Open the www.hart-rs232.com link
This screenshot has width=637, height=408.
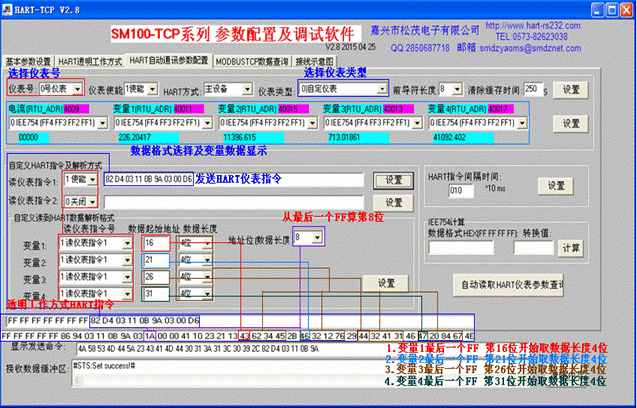(x=533, y=26)
